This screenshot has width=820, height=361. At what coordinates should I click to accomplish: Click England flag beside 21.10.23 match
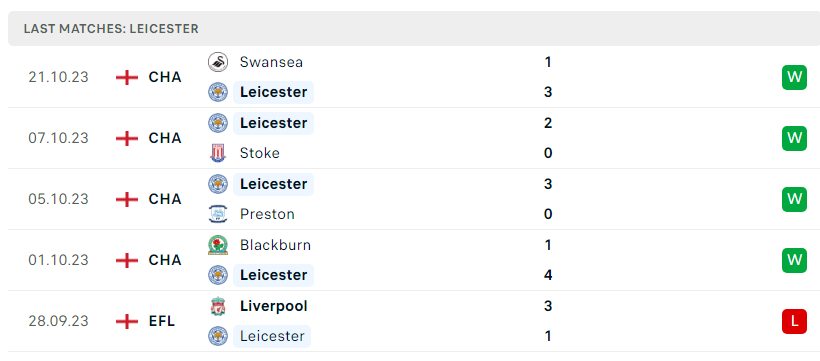(x=127, y=77)
